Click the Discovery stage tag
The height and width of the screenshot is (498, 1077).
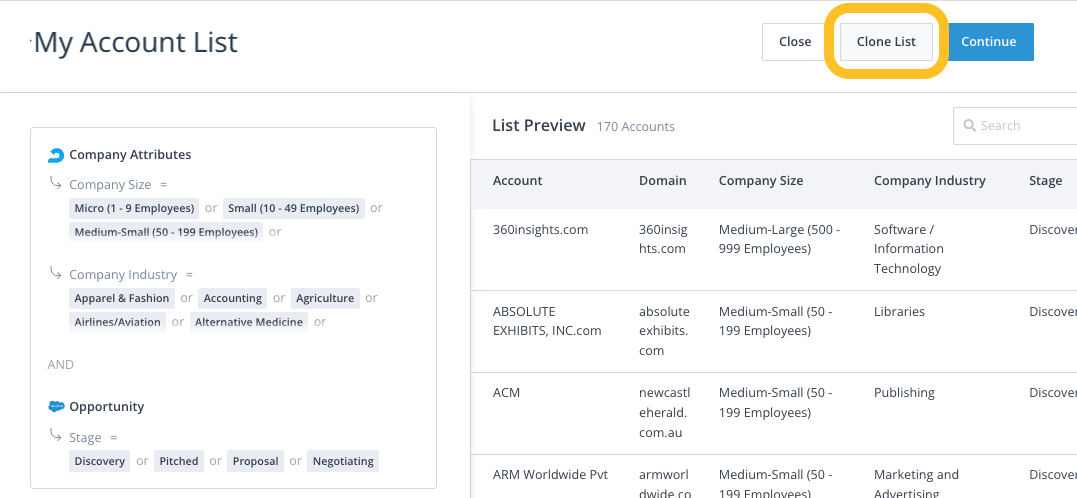pos(100,461)
